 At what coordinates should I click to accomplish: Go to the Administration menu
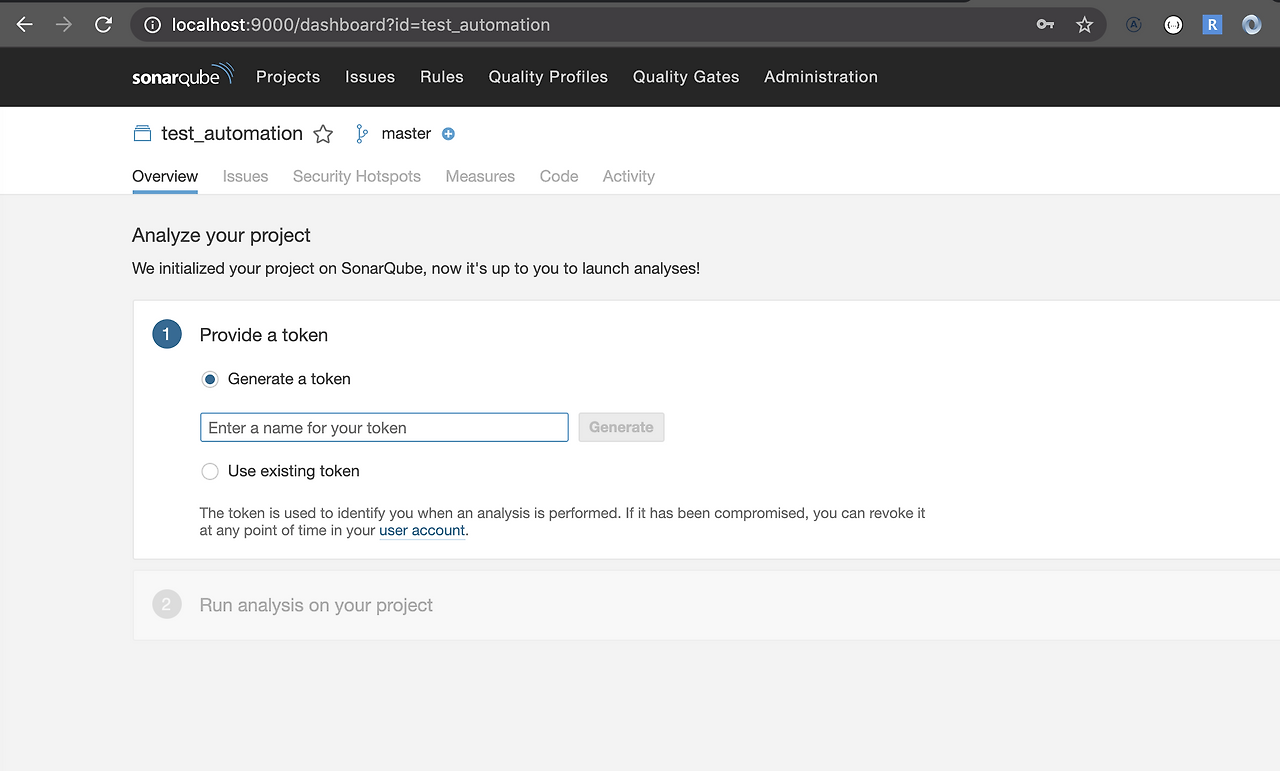pyautogui.click(x=820, y=77)
